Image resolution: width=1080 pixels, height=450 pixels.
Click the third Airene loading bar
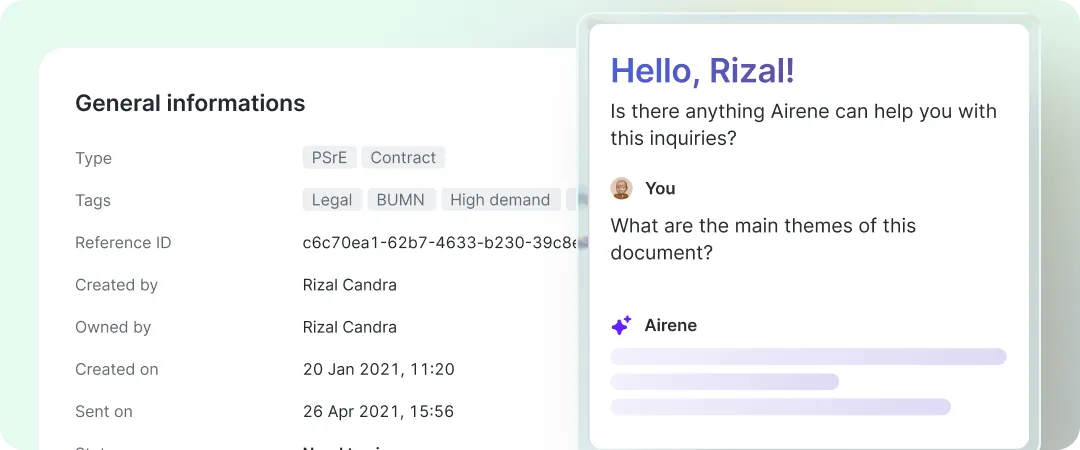tap(780, 407)
